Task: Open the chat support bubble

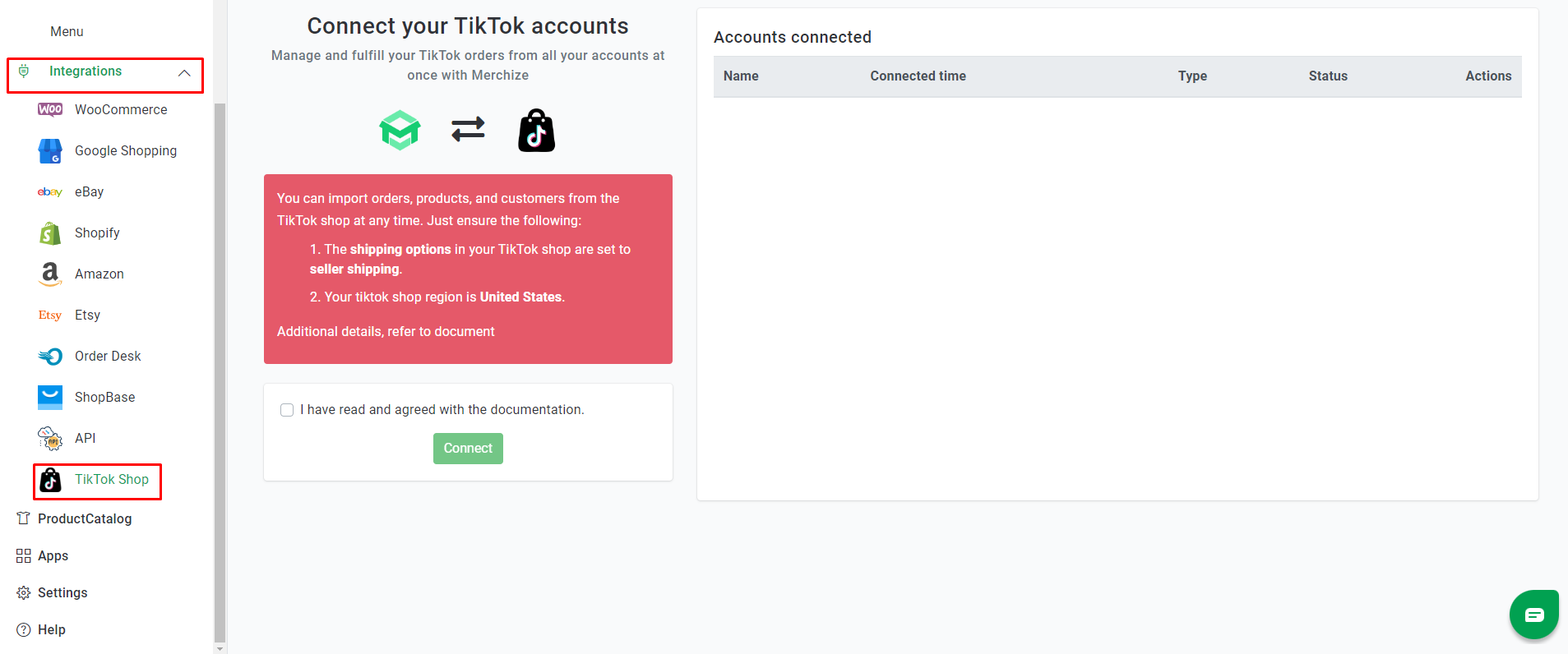Action: click(1534, 615)
